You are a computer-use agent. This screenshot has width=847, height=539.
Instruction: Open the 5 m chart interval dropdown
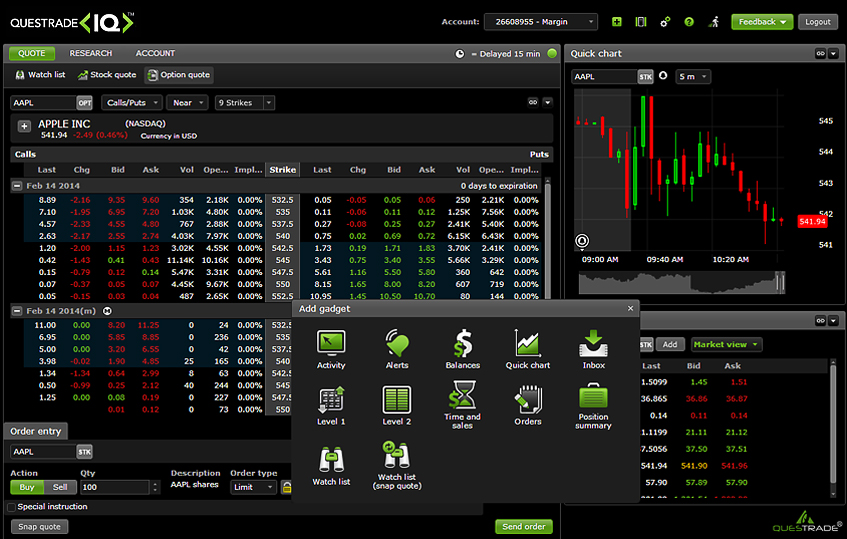pos(693,77)
